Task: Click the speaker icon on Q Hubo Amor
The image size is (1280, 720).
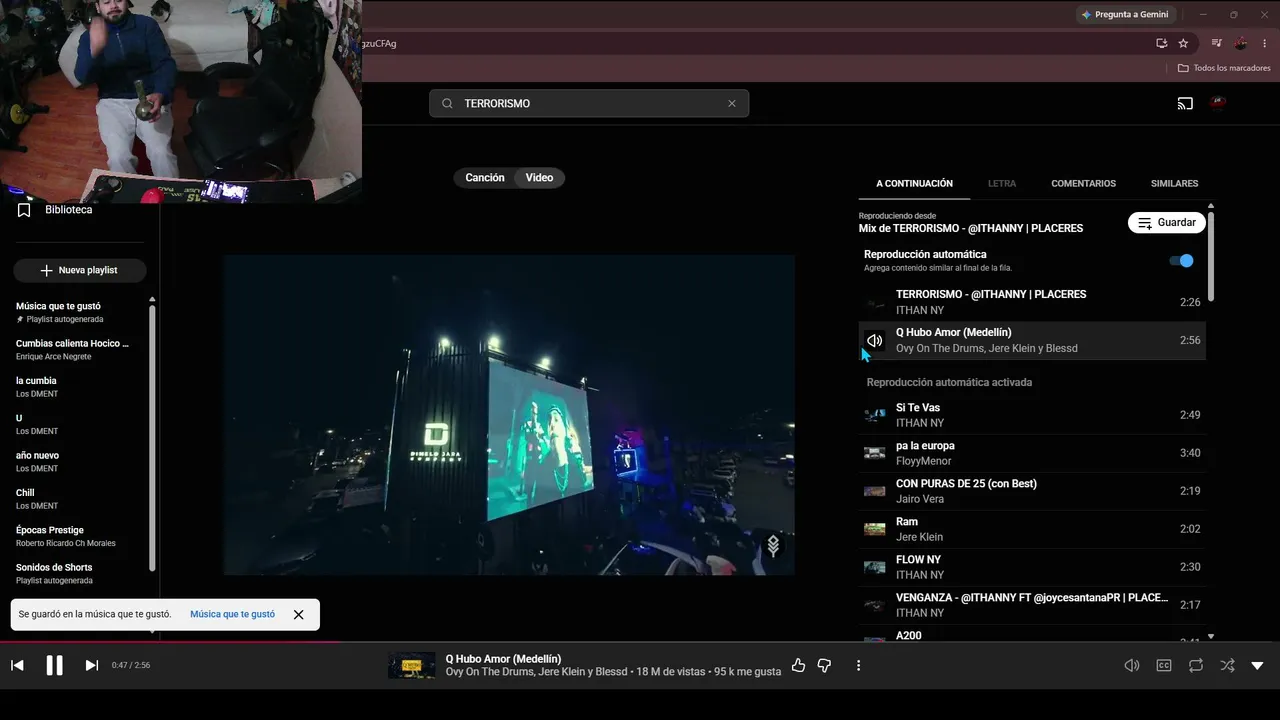Action: [875, 340]
